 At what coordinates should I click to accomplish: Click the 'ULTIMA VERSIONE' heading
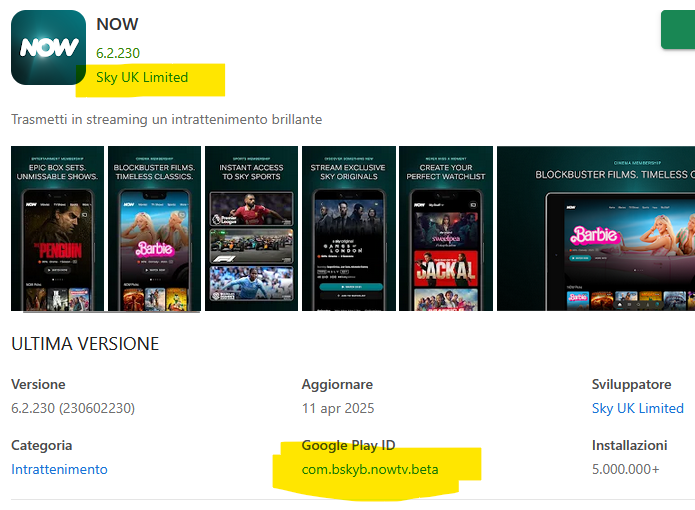85,344
